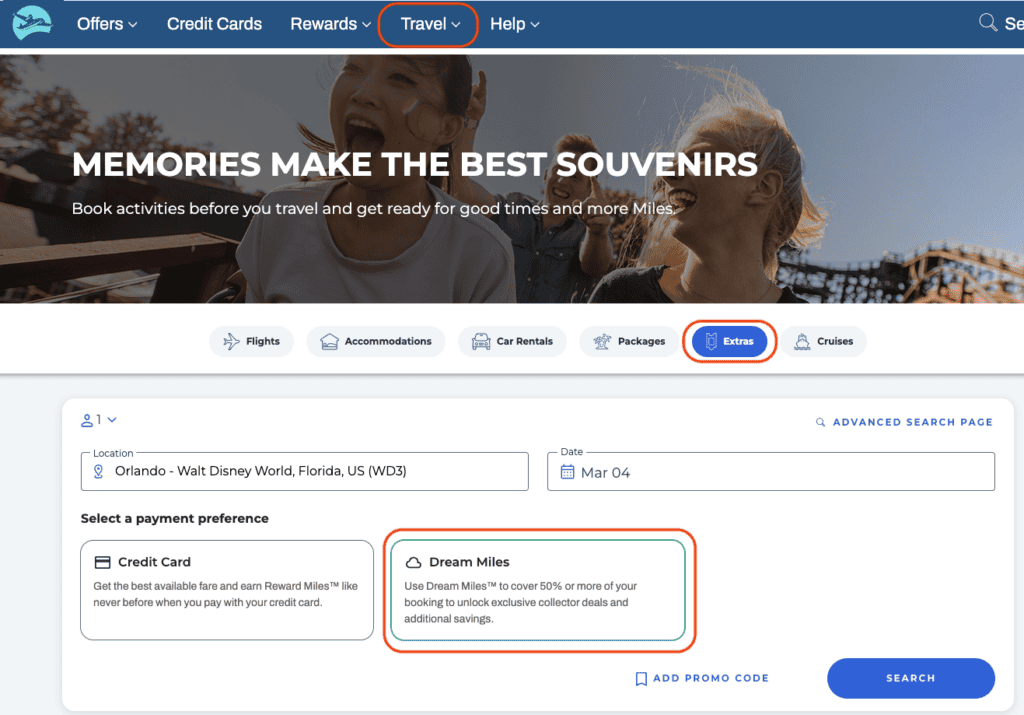Open the Rewards dropdown menu

(330, 24)
